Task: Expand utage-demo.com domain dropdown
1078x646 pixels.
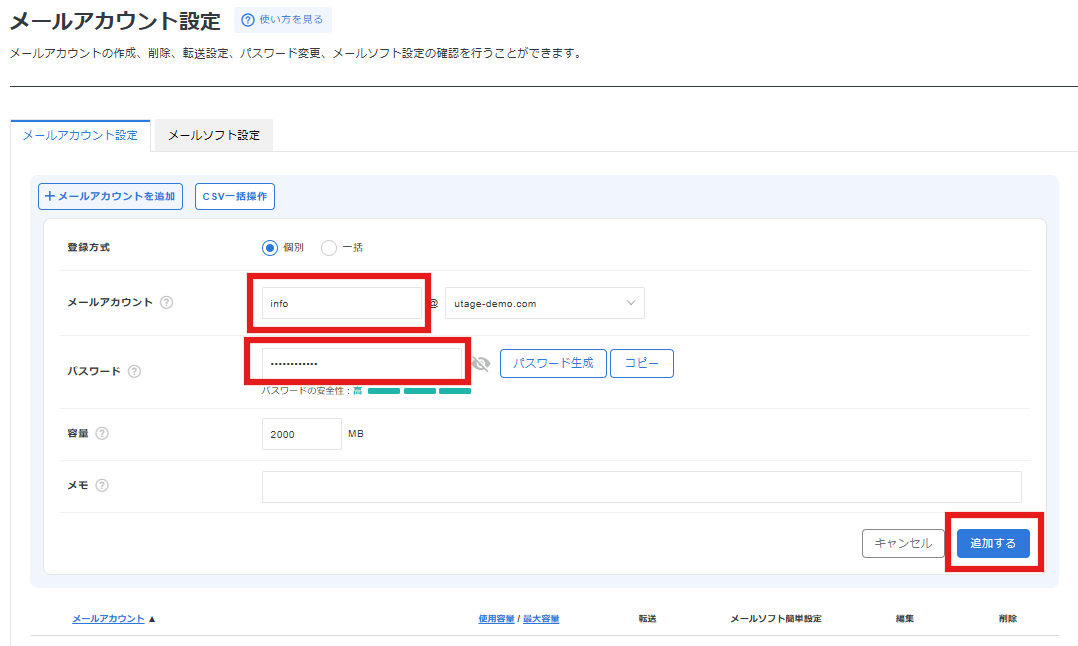Action: [544, 303]
